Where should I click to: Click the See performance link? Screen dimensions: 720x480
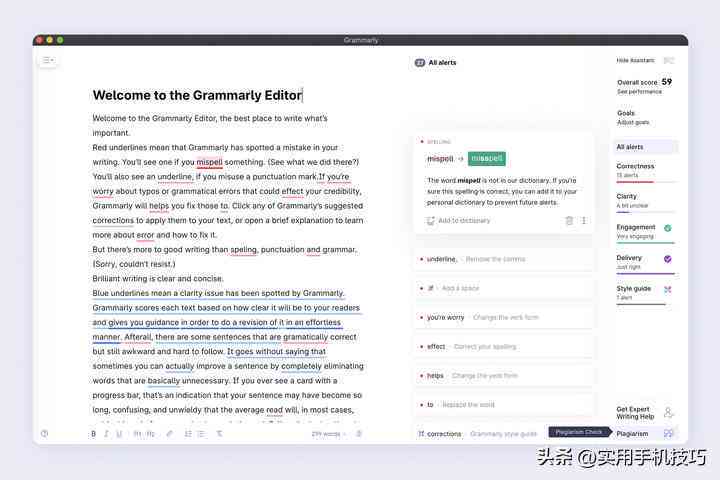(639, 92)
